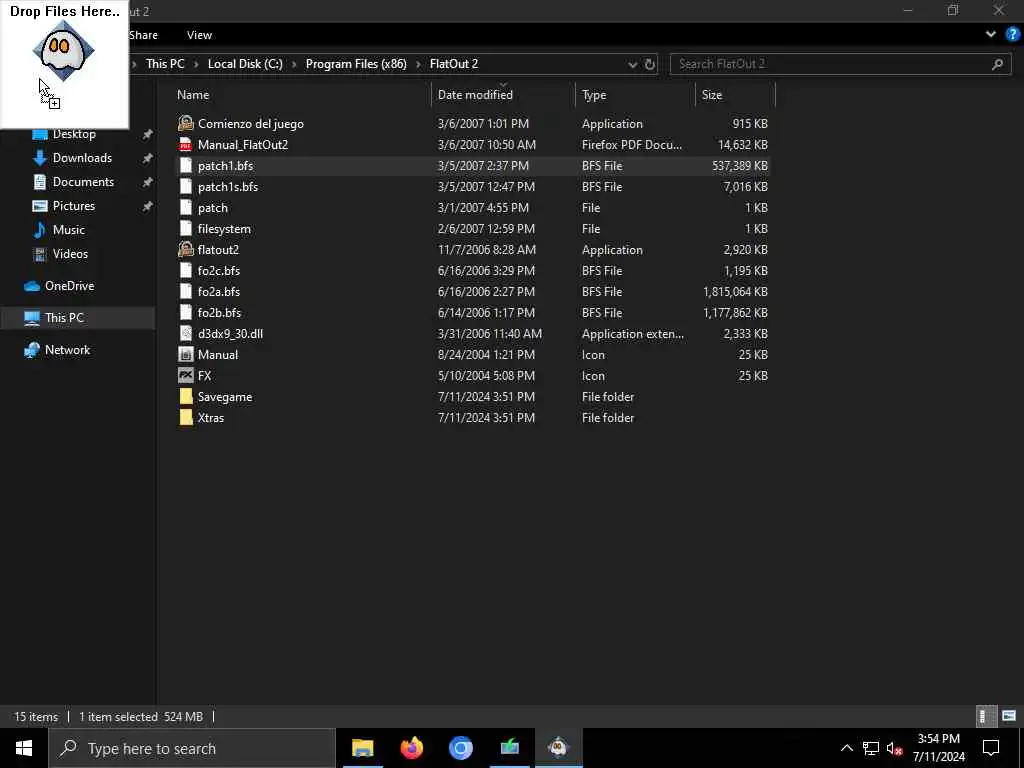Click the ghost icon in Drop Files window
This screenshot has width=1024, height=768.
63,50
